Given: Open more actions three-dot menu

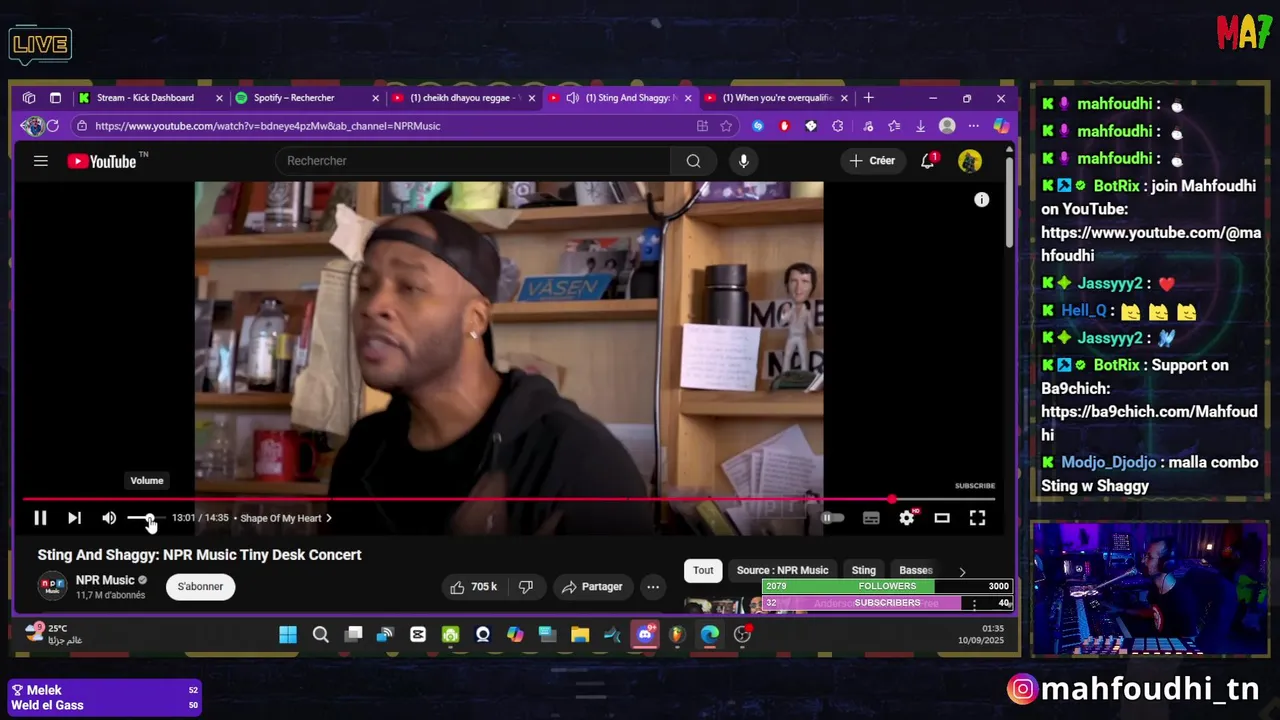Looking at the screenshot, I should click(653, 587).
